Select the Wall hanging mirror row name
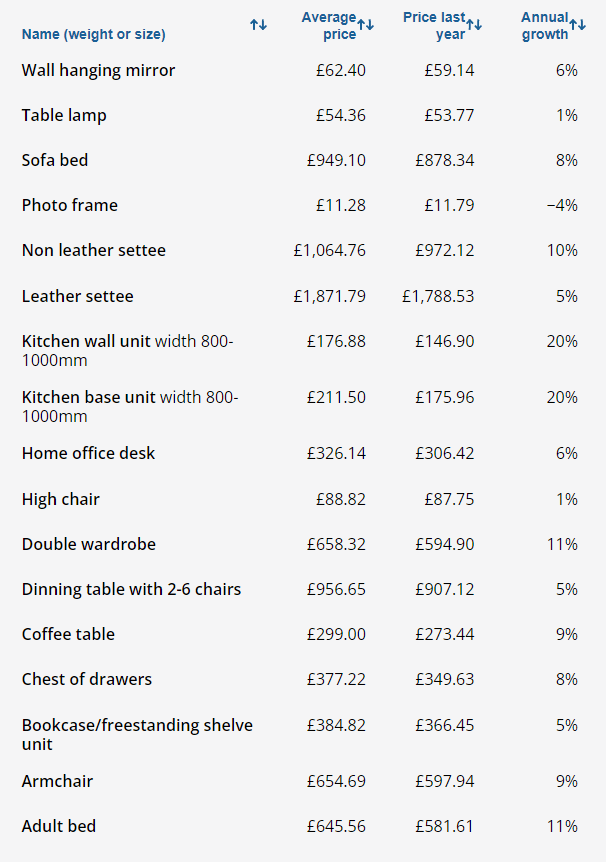Viewport: 606px width, 862px height. [98, 70]
